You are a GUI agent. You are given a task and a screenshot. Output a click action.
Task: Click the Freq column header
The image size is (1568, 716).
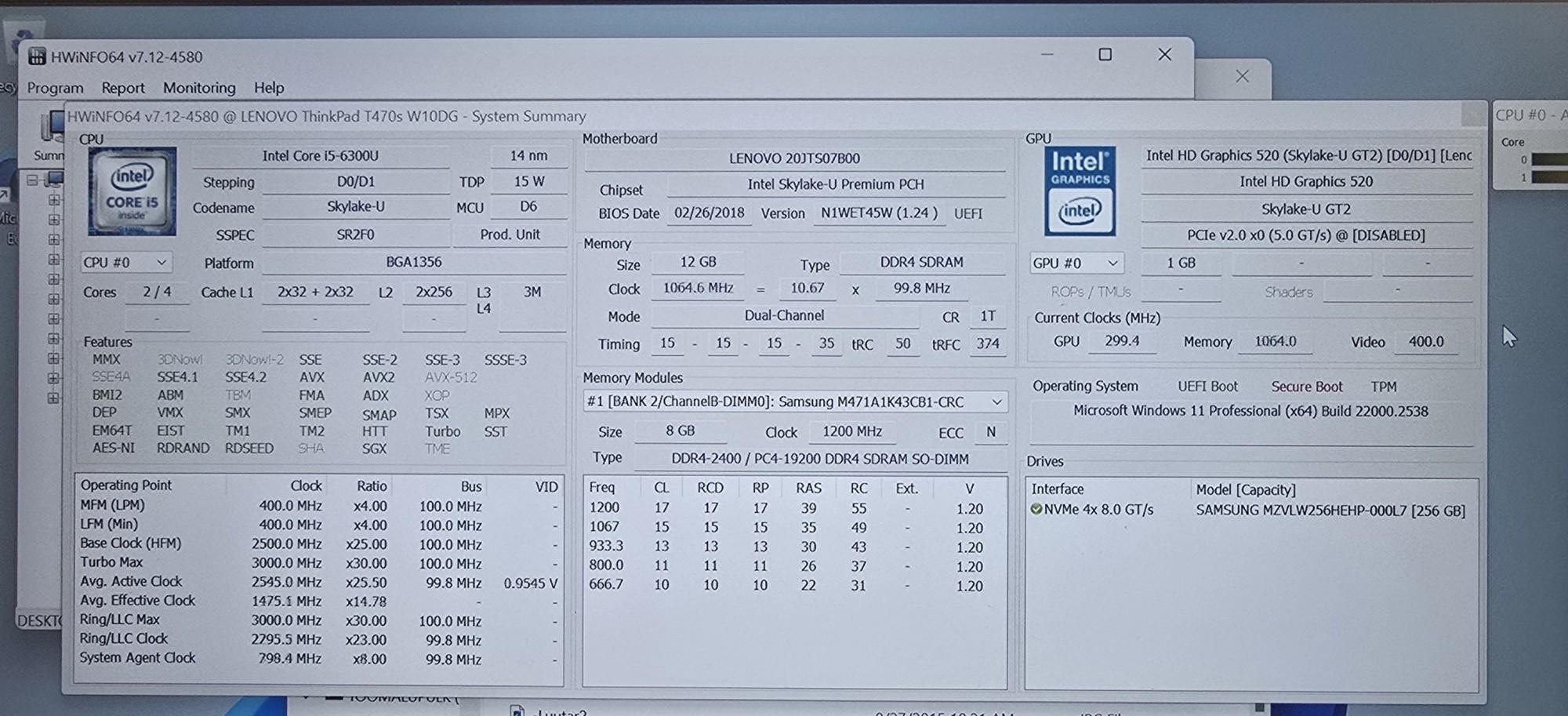point(602,487)
